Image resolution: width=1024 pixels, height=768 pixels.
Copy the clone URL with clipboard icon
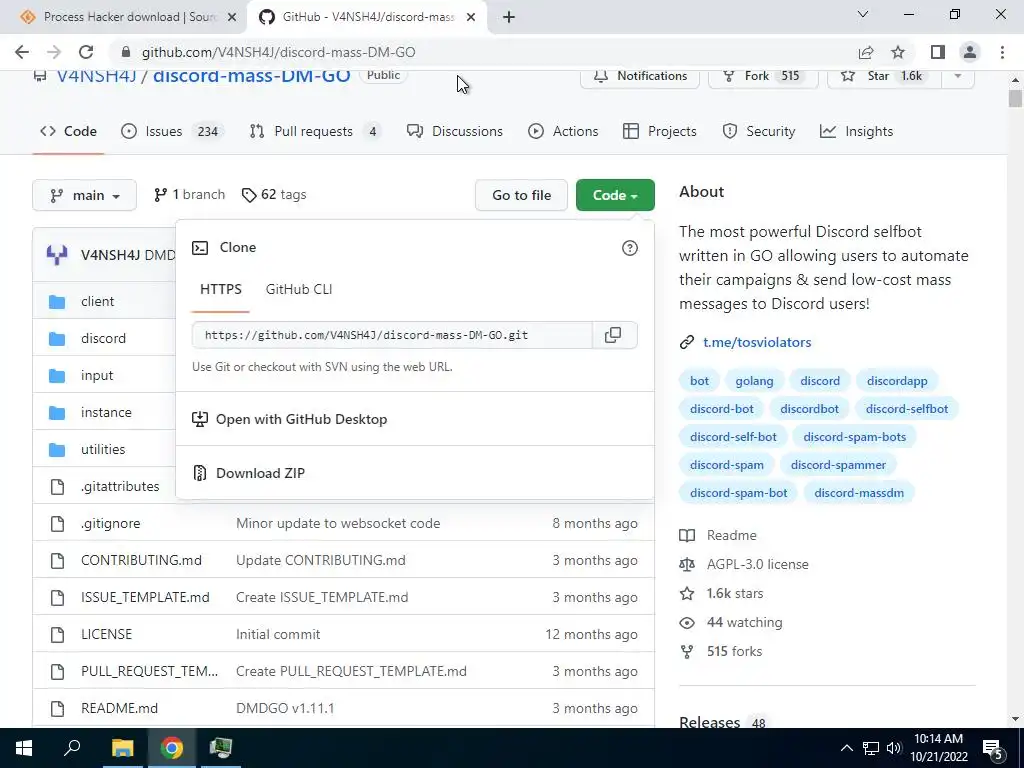pos(613,335)
